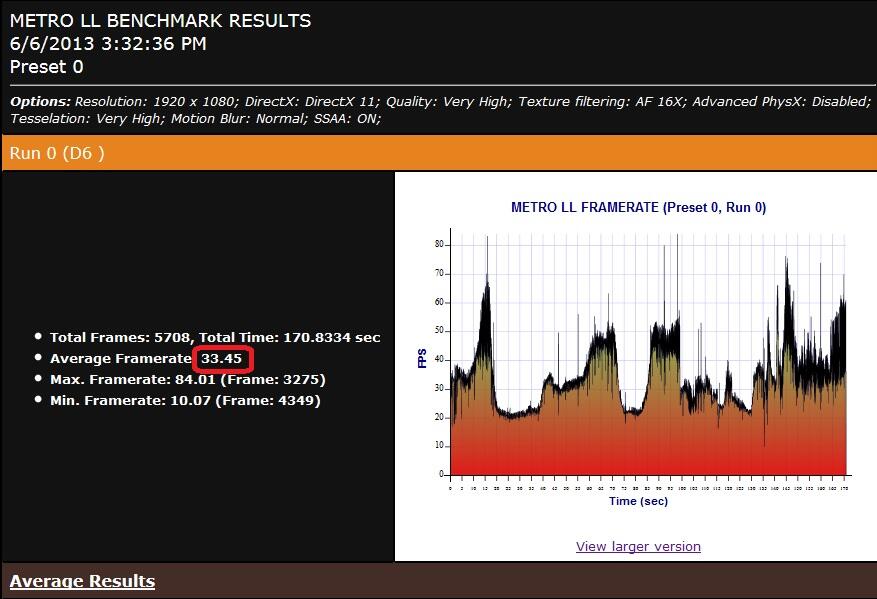The height and width of the screenshot is (599, 877).
Task: Click the 'Time (sec)' axis label
Action: [638, 501]
